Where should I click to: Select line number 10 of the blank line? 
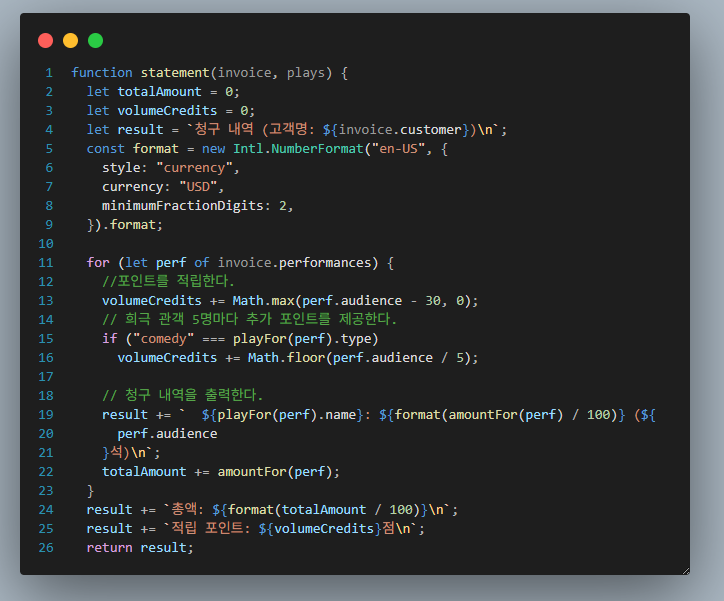click(x=46, y=244)
